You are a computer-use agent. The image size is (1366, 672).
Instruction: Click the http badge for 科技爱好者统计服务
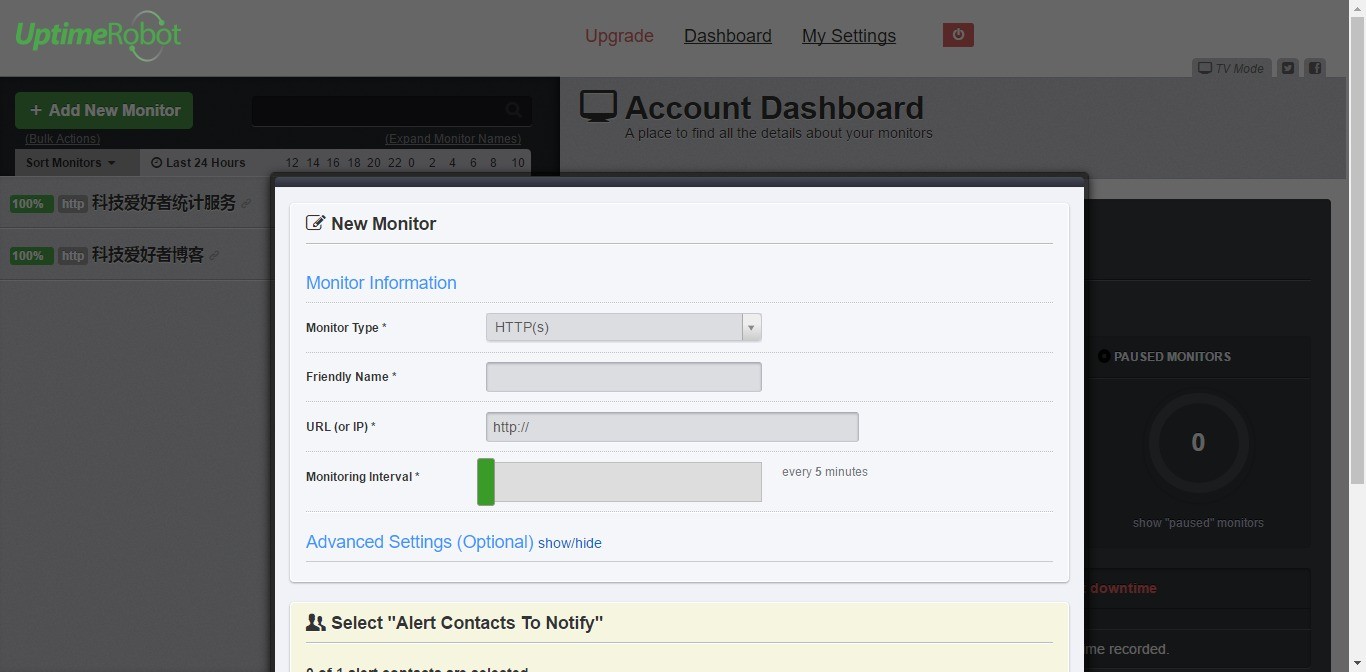tap(73, 204)
